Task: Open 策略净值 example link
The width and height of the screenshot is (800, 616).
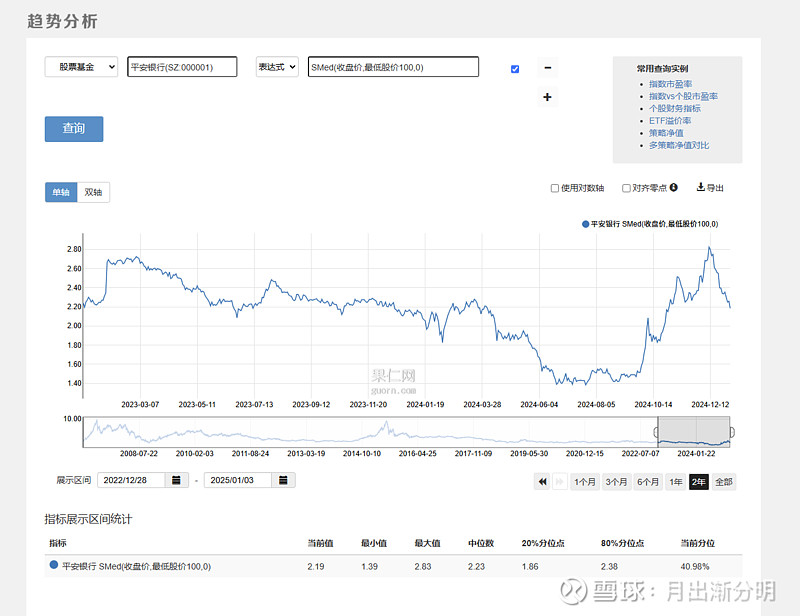Action: 666,133
